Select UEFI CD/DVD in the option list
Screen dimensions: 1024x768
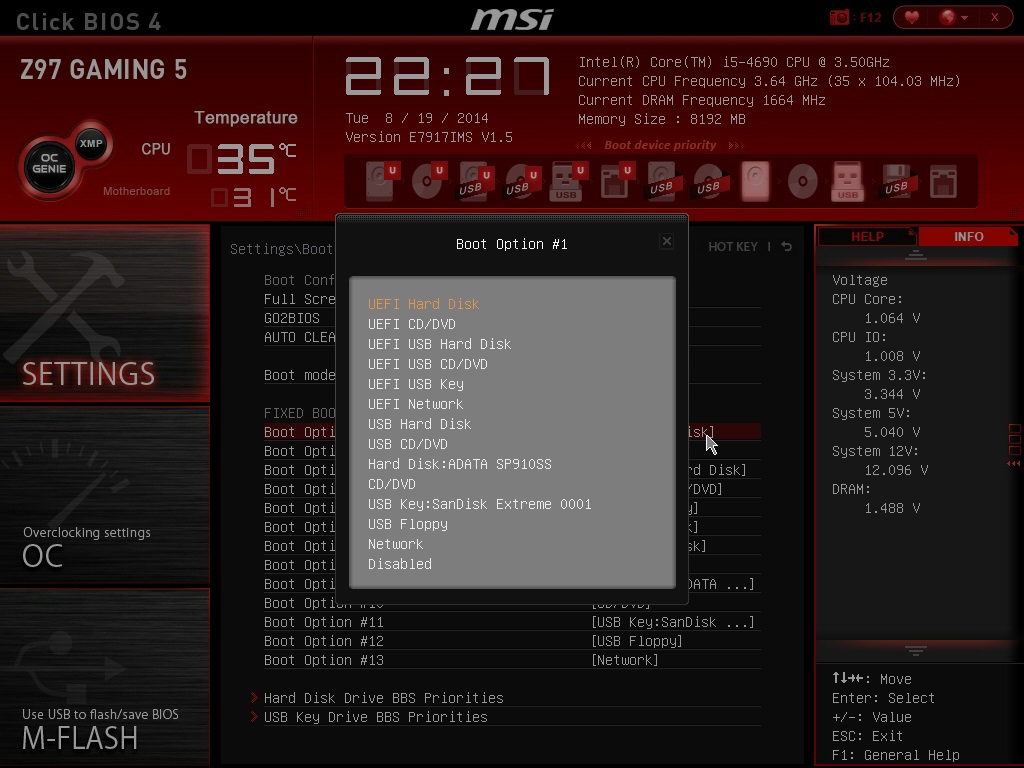(x=411, y=325)
